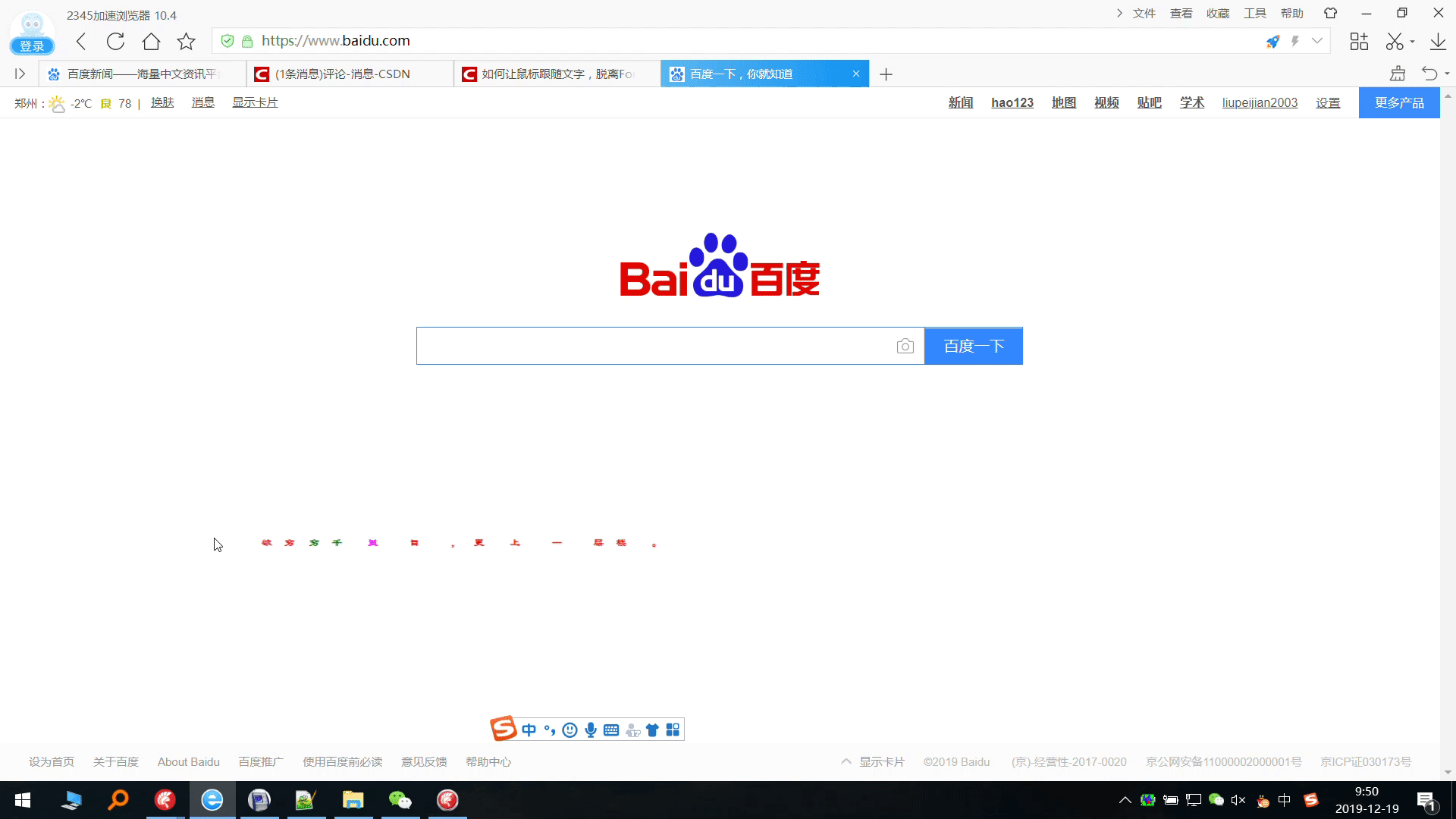
Task: Open the 帮助 menu
Action: pos(1292,14)
